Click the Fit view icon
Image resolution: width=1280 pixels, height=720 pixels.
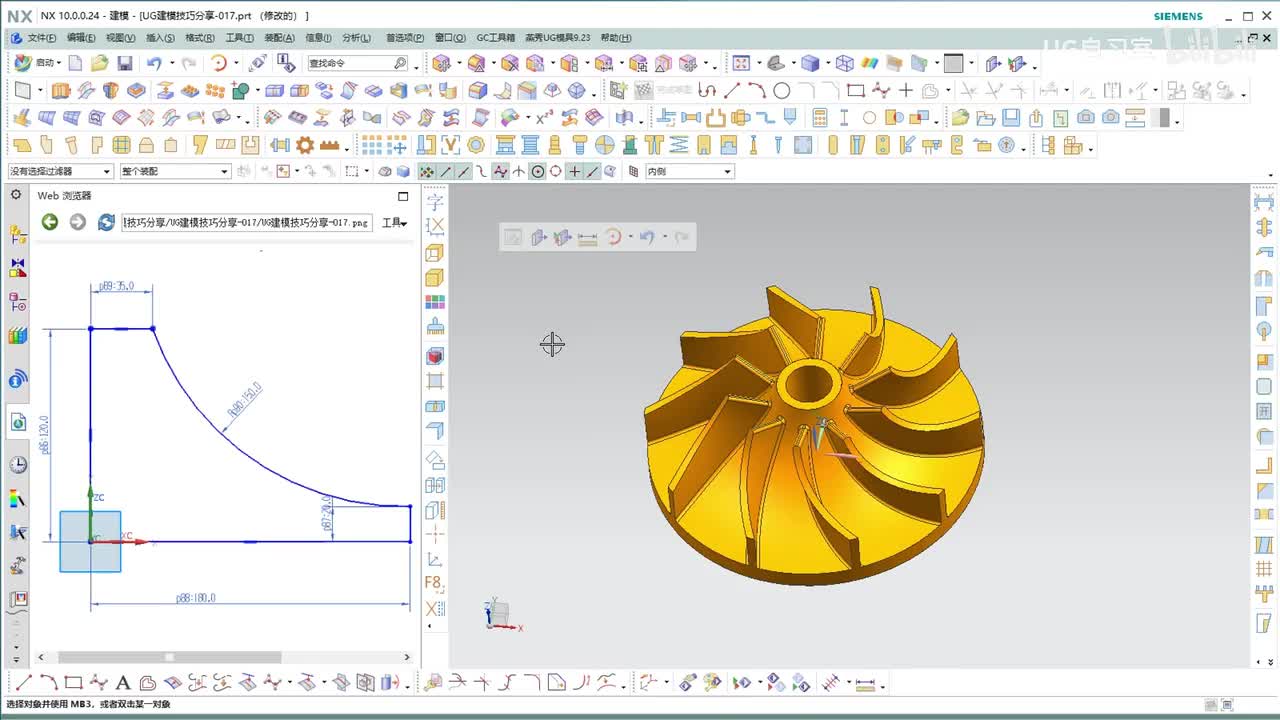740,63
